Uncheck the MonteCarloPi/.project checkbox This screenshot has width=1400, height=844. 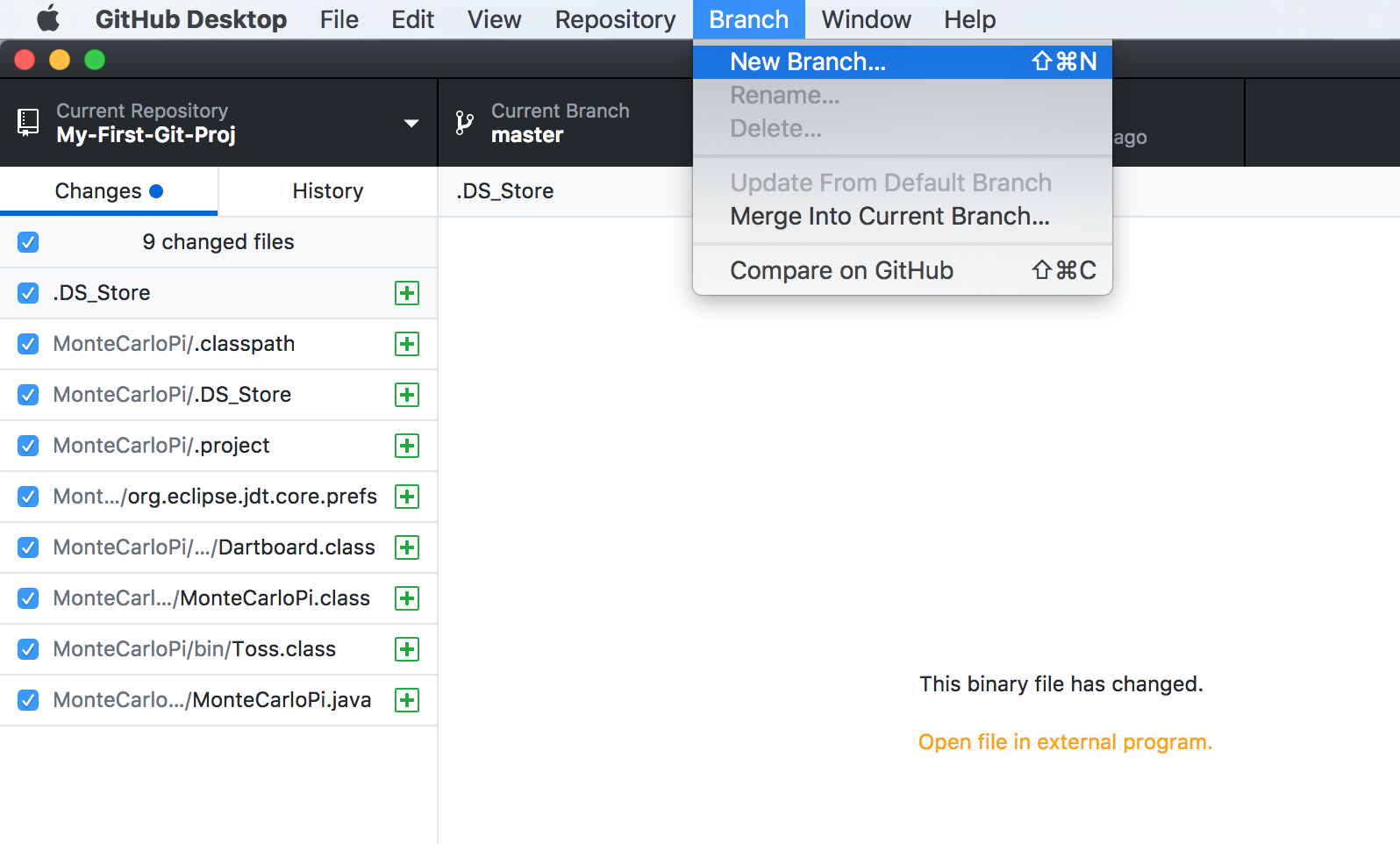pos(28,446)
